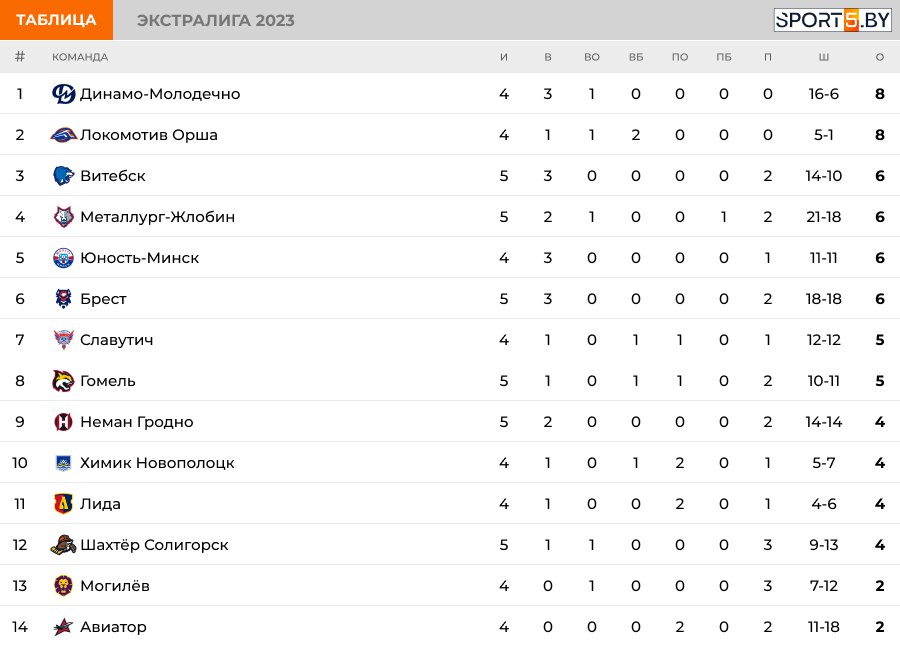This screenshot has height=647, width=900.
Task: Click the Локомотив Орша team logo
Action: click(63, 135)
